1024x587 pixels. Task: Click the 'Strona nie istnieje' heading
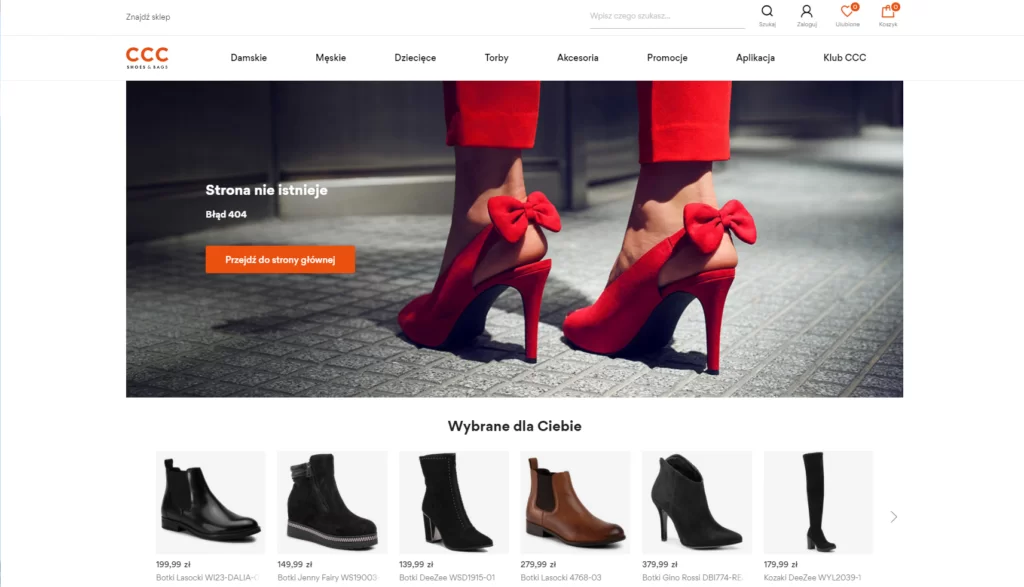266,190
